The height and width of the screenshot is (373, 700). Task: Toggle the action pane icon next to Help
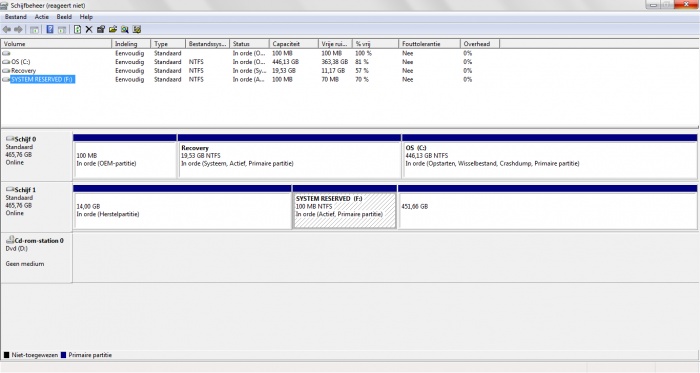(62, 30)
